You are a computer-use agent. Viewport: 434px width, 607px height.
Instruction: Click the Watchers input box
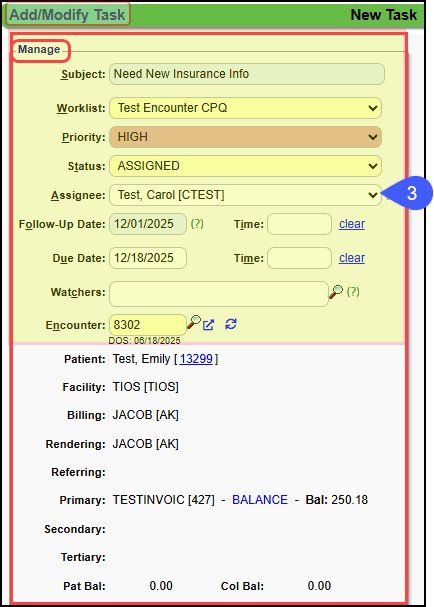219,294
